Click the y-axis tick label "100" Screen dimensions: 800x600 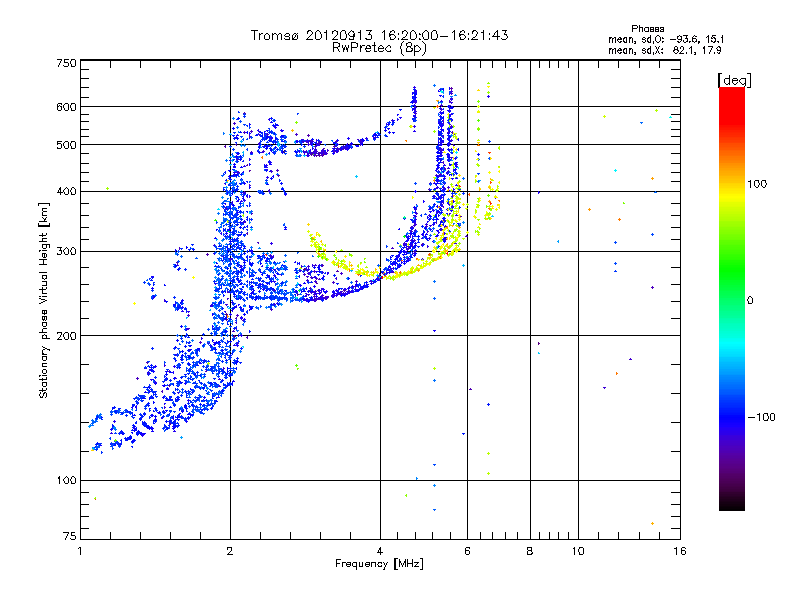point(66,481)
